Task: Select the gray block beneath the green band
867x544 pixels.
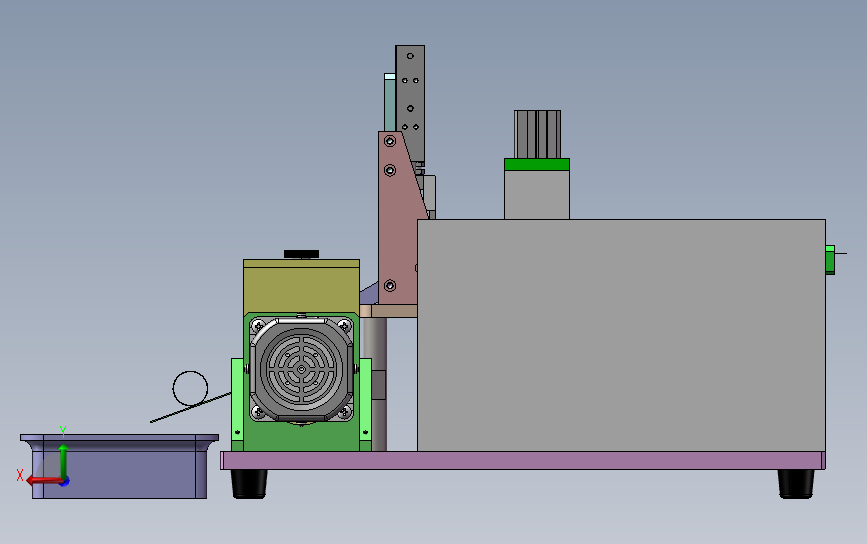Action: pyautogui.click(x=537, y=195)
